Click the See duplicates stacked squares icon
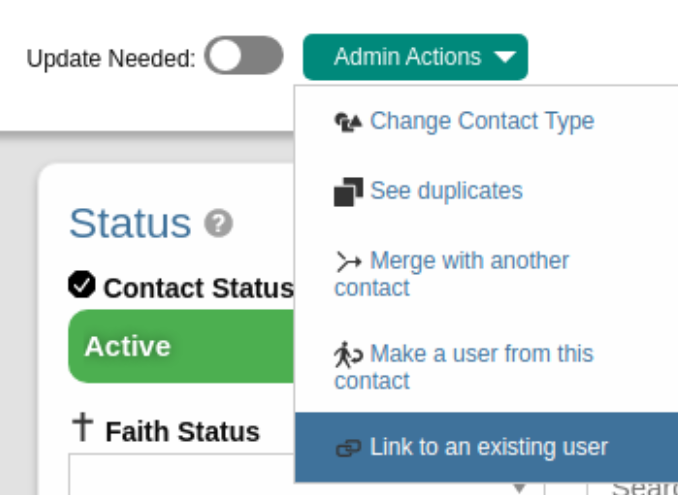678x495 pixels. [x=348, y=192]
